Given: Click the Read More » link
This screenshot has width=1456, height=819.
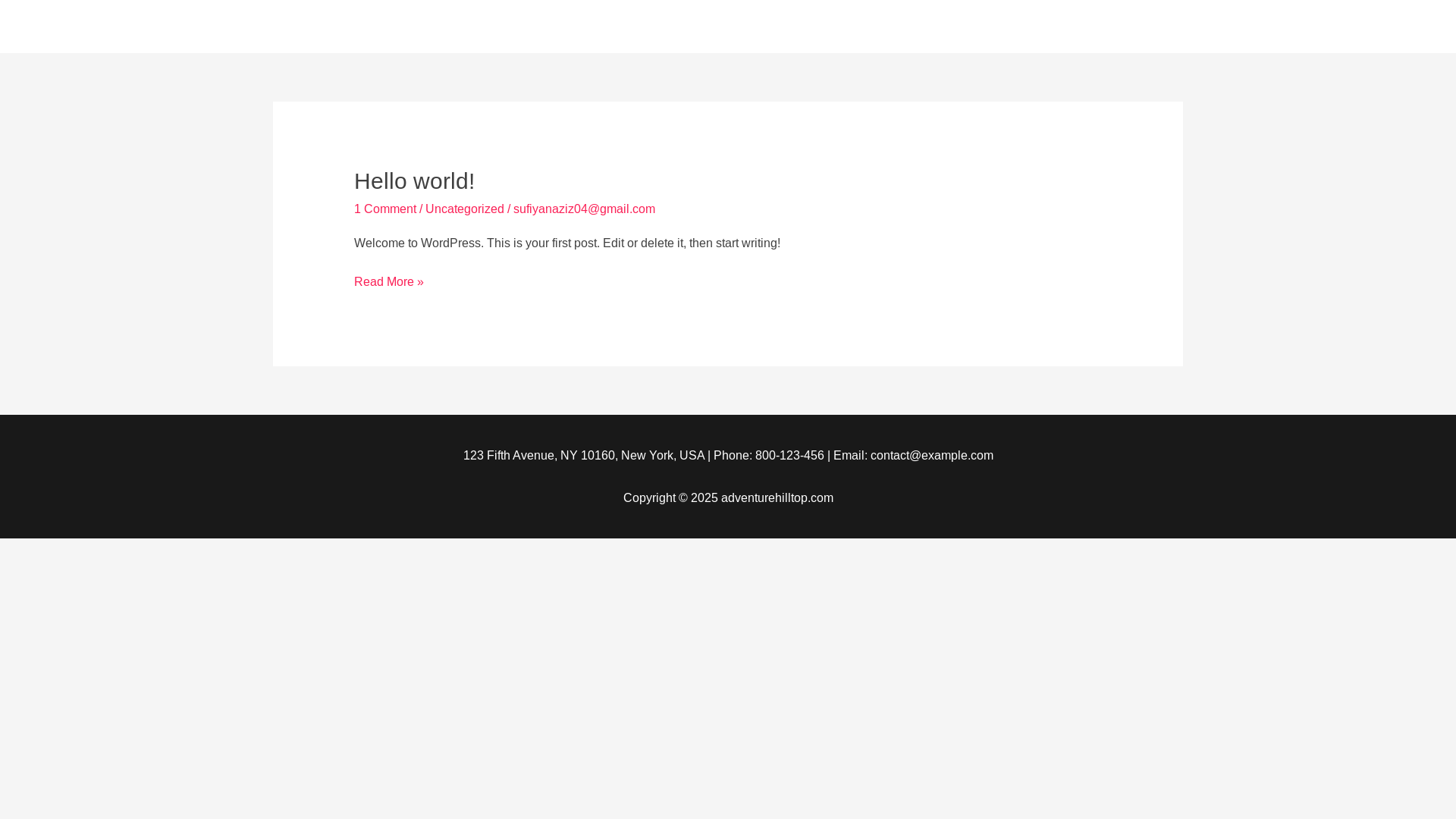Looking at the screenshot, I should pyautogui.click(x=389, y=282).
